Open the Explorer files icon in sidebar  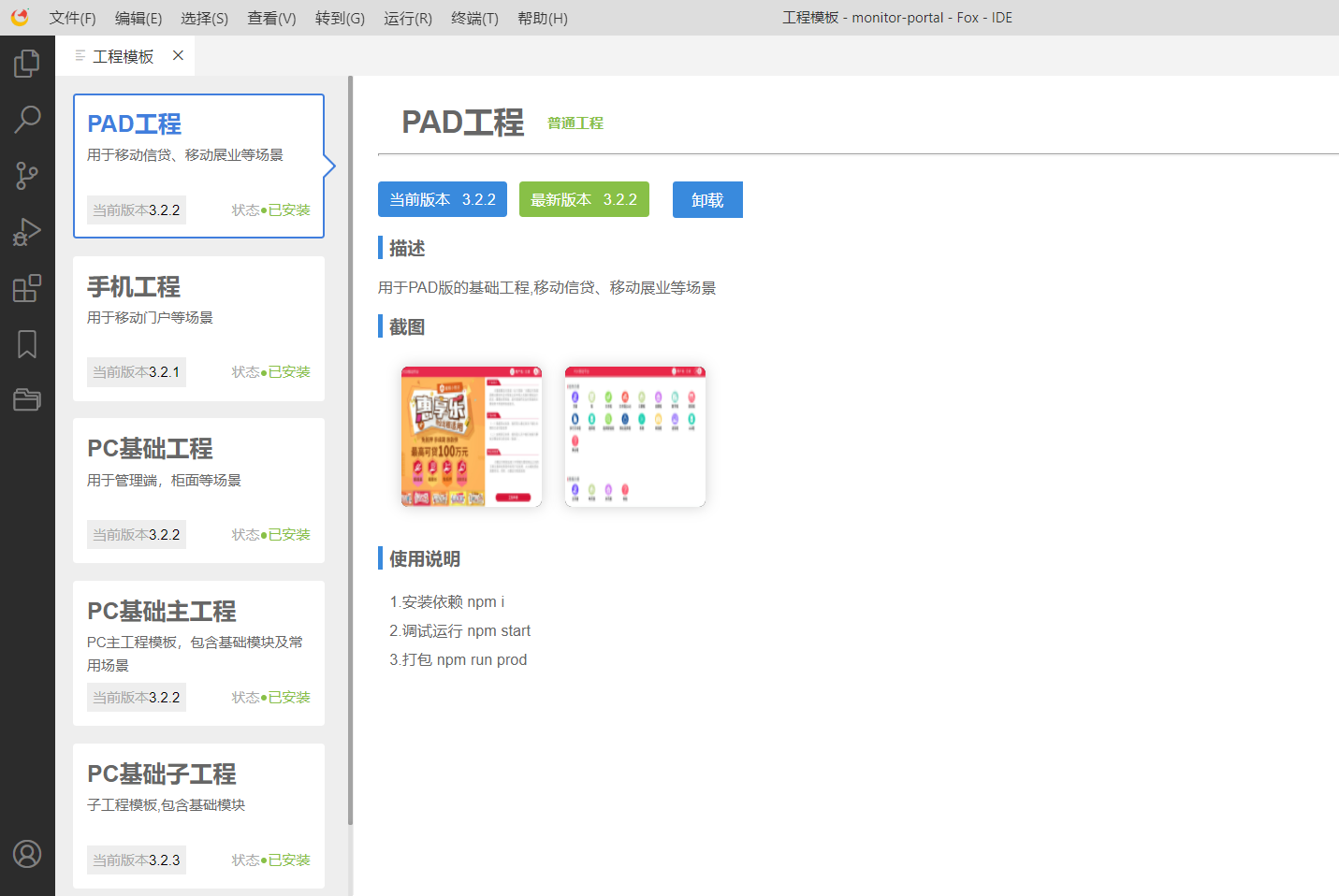coord(27,64)
